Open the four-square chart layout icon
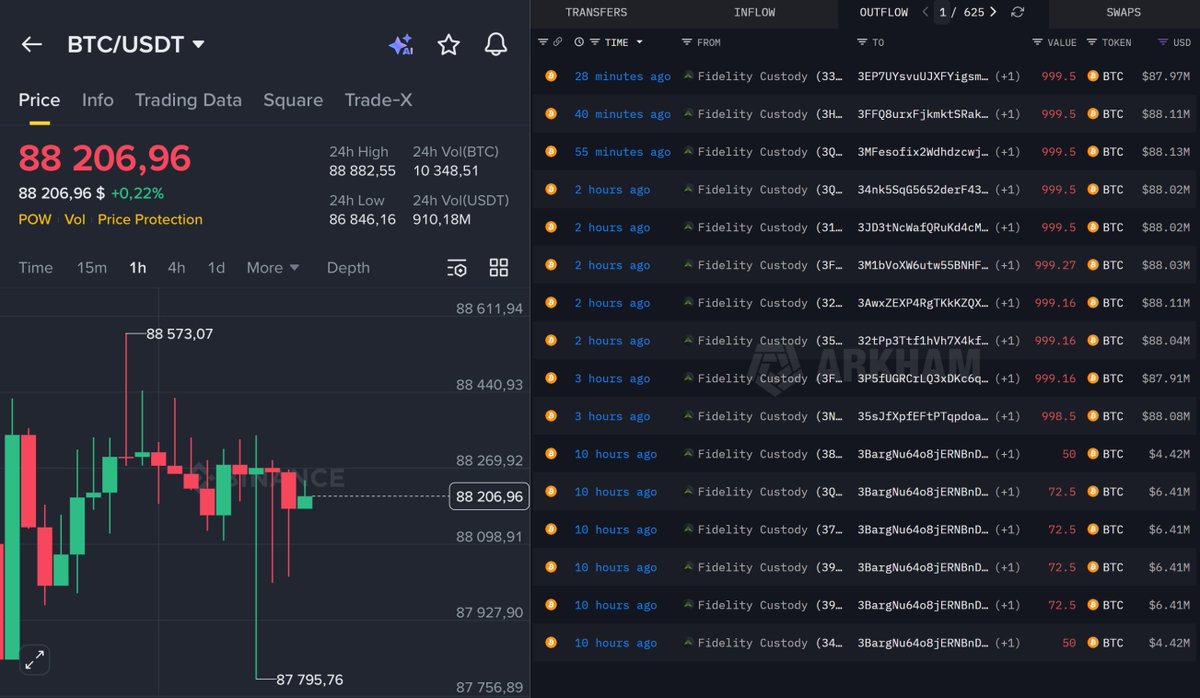The image size is (1200, 698). point(499,267)
